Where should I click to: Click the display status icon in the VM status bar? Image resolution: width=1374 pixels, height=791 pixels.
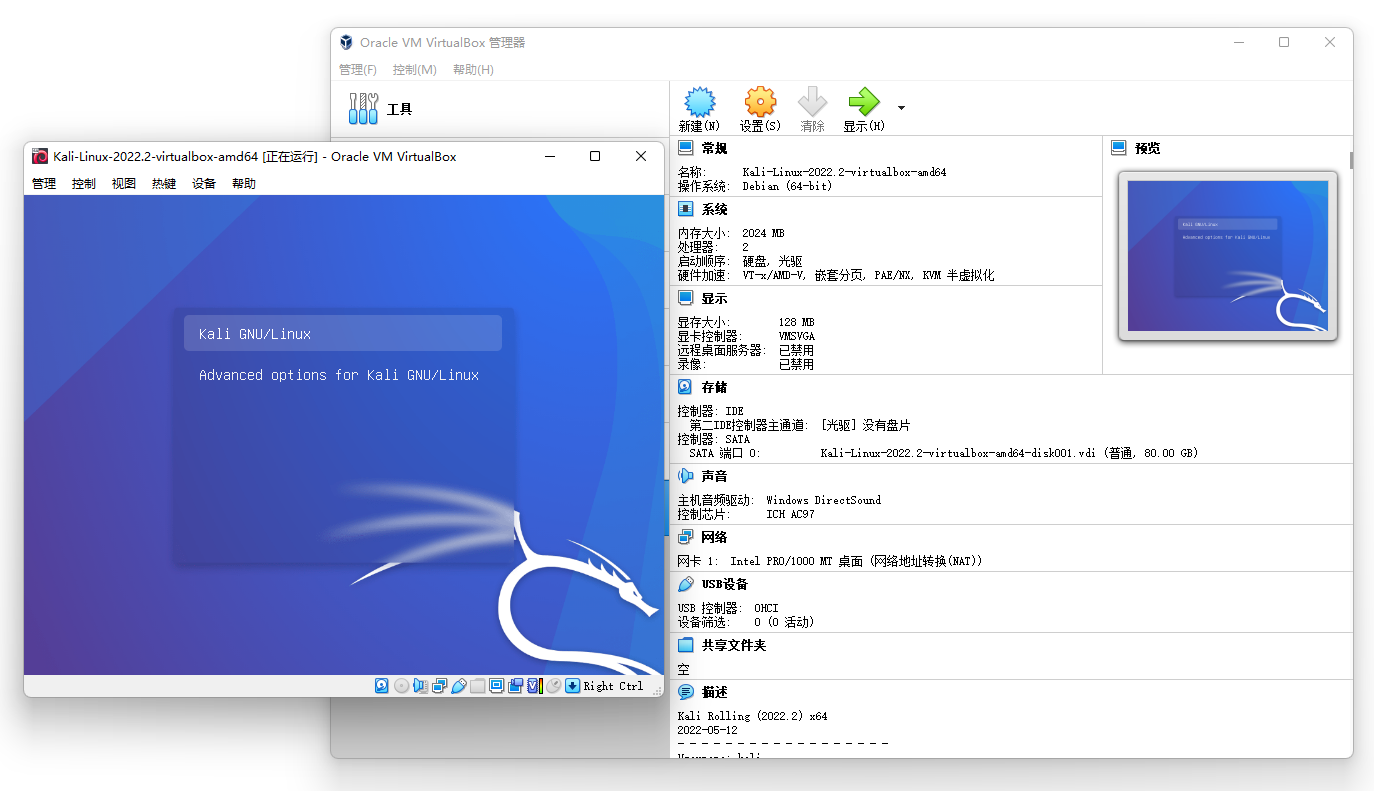(497, 685)
